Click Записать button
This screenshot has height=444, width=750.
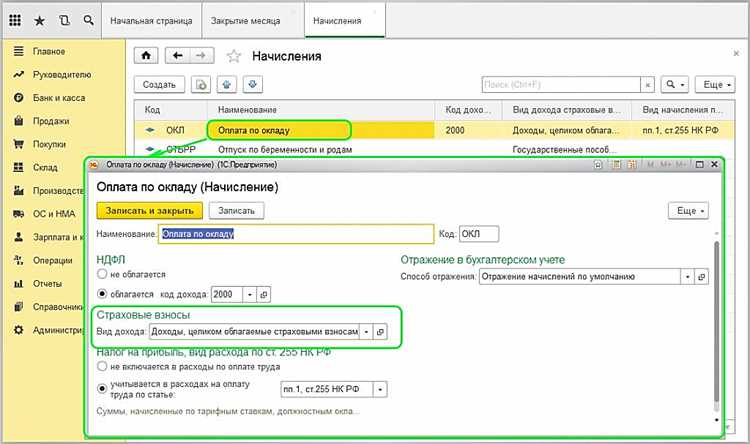pos(236,211)
